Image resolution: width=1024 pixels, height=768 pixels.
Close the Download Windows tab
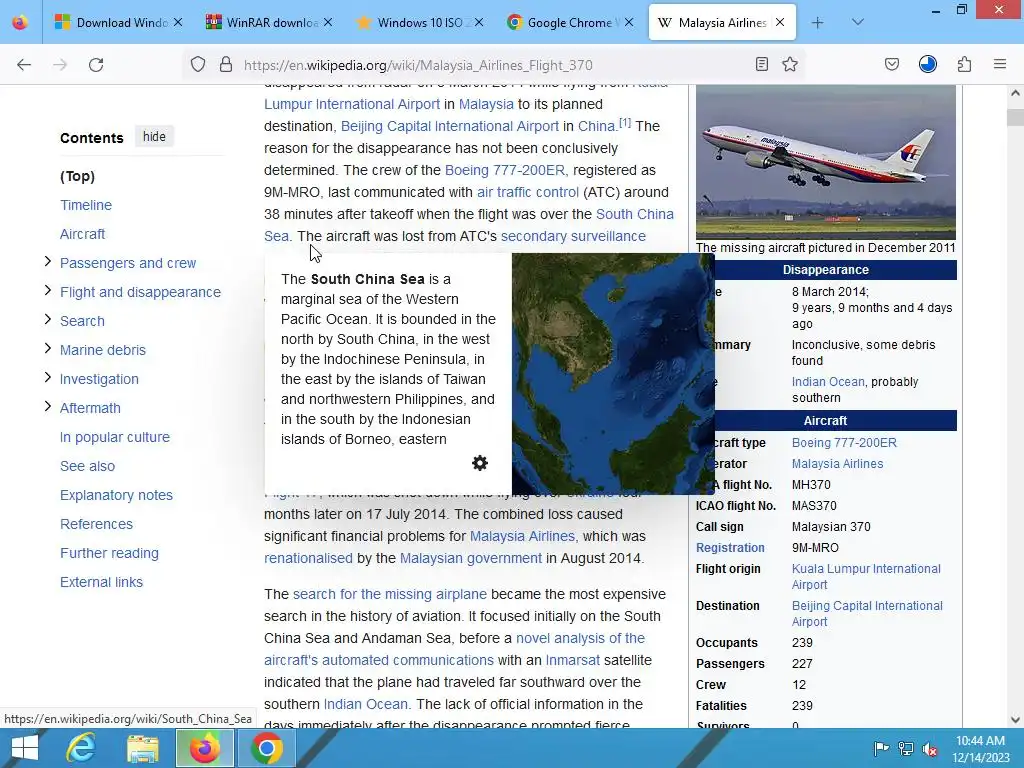pos(178,23)
